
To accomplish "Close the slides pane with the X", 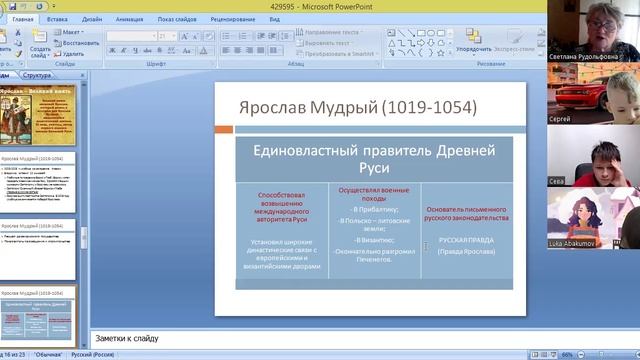I will click(x=82, y=76).
